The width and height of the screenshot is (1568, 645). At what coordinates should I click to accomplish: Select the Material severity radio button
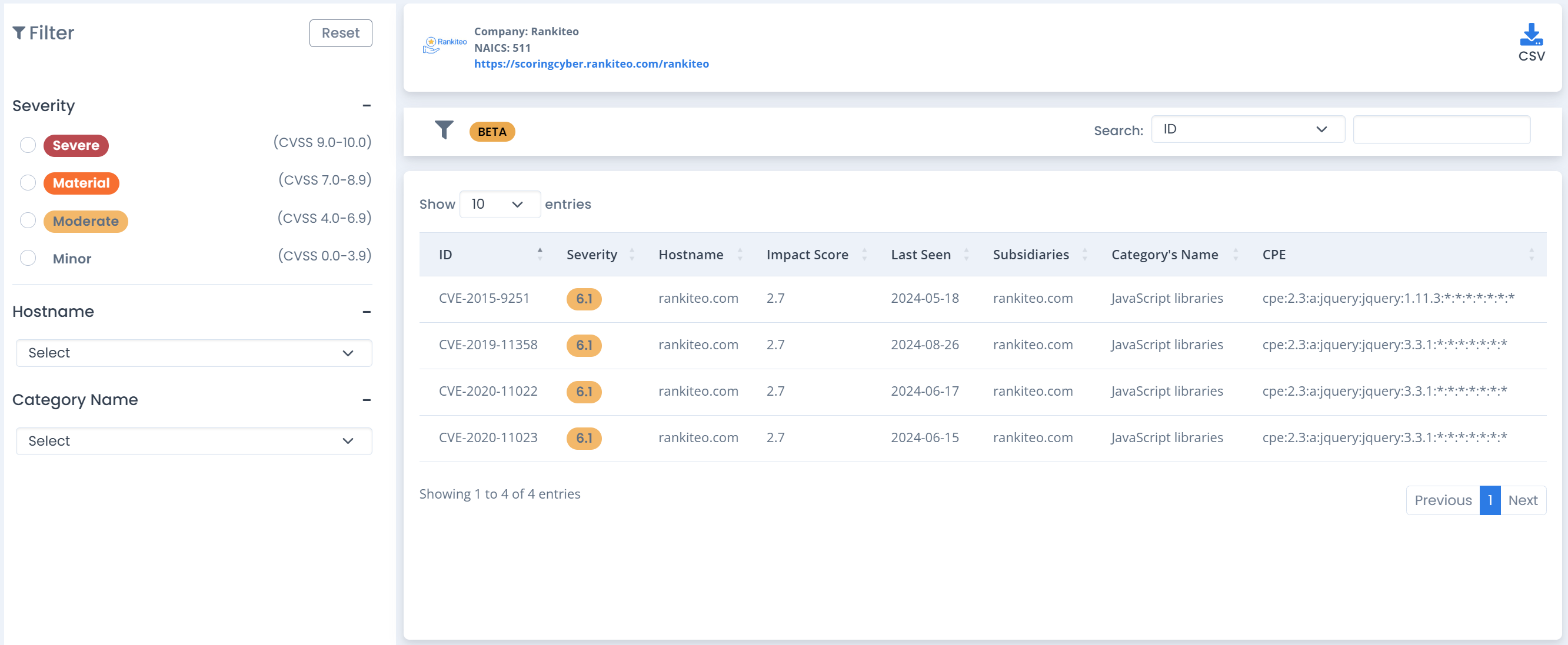click(28, 182)
